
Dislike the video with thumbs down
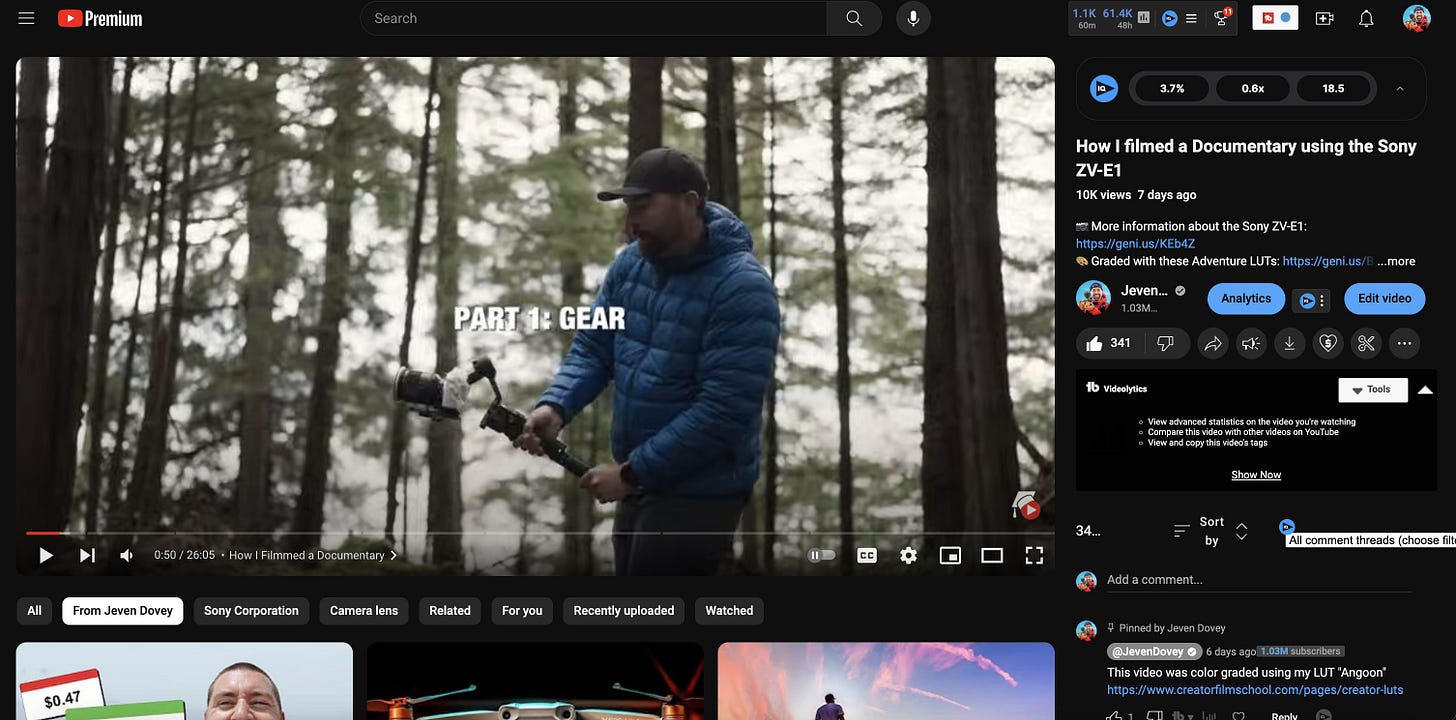[x=1165, y=343]
